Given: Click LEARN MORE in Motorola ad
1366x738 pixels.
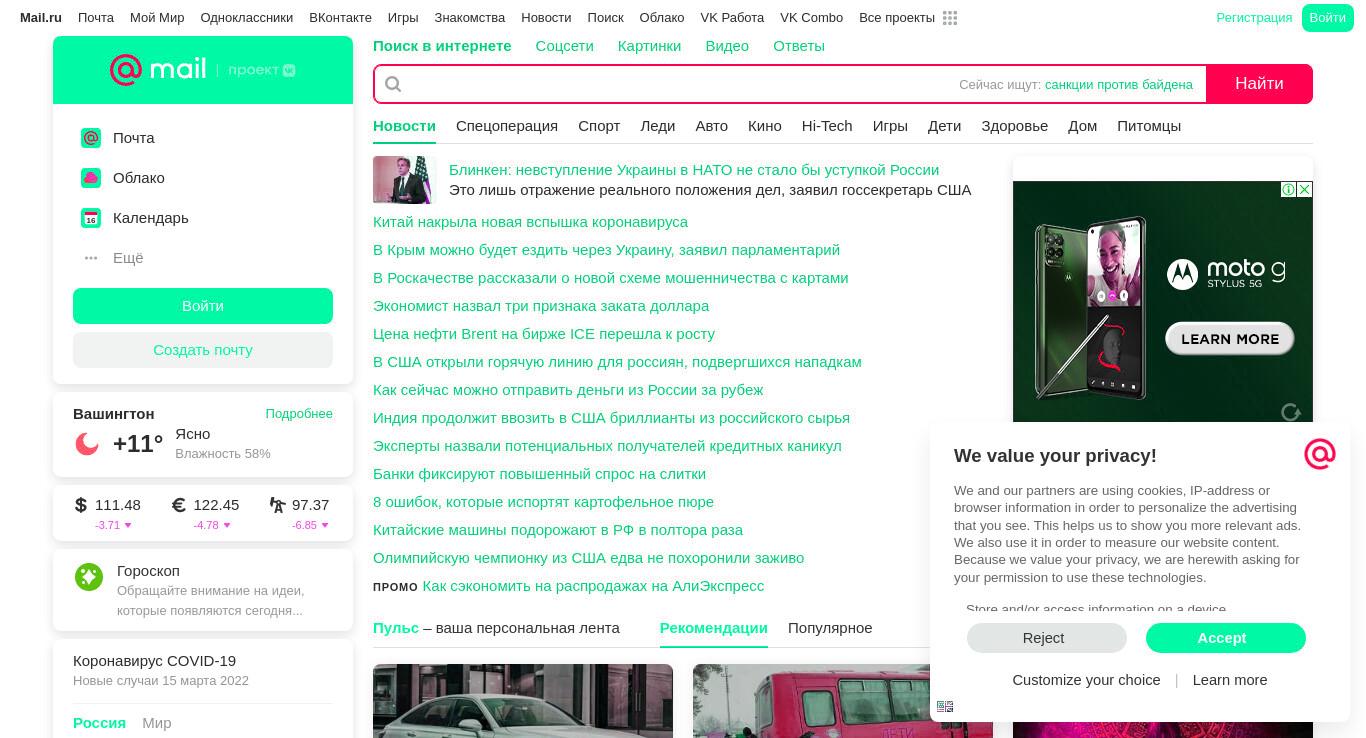Looking at the screenshot, I should coord(1230,339).
